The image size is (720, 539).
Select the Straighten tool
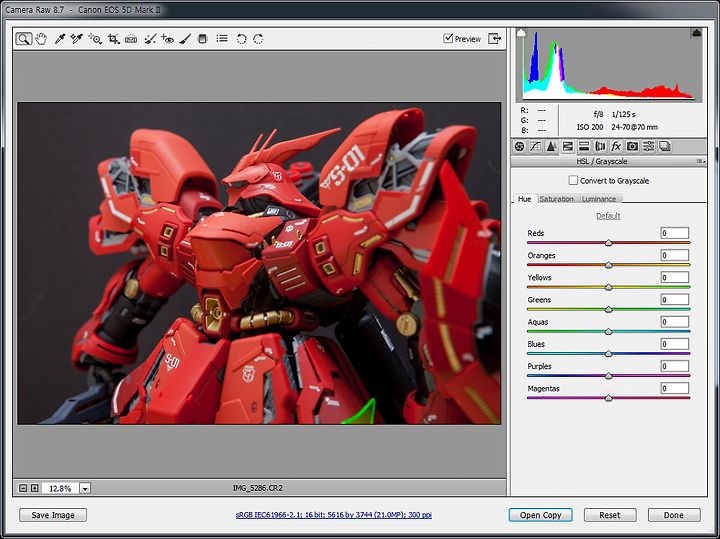click(131, 39)
